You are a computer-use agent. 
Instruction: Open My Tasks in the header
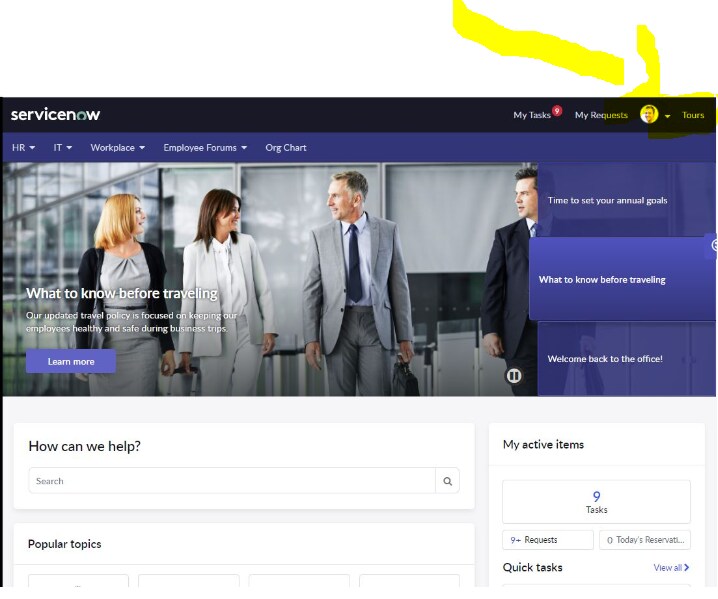click(532, 115)
